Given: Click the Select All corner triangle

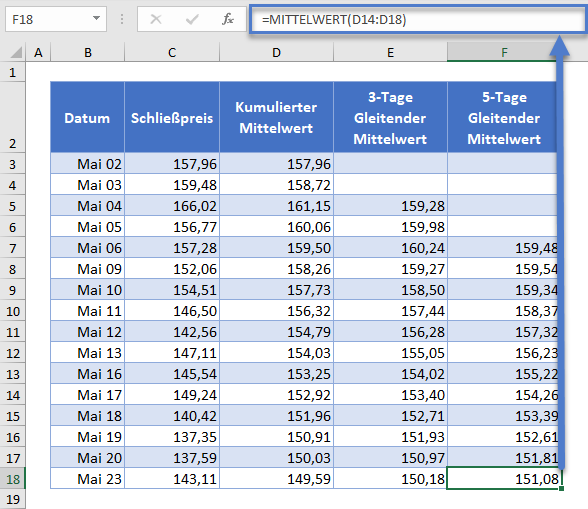Looking at the screenshot, I should (x=15, y=52).
